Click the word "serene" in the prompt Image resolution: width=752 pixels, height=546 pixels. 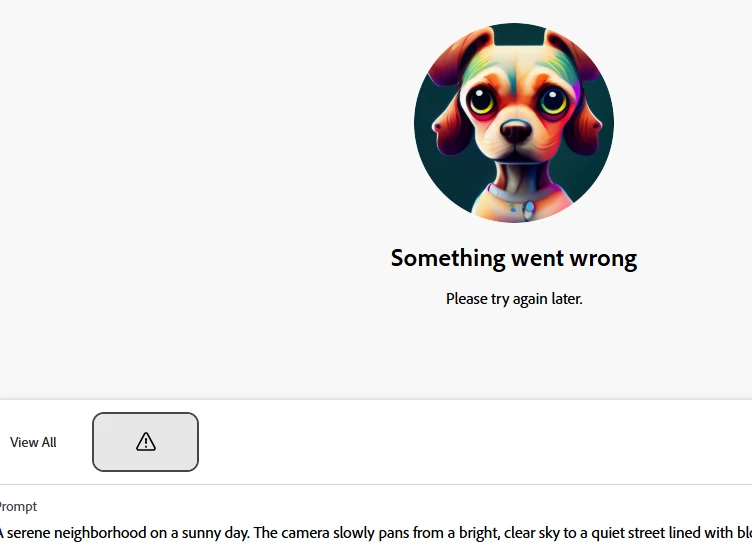29,533
